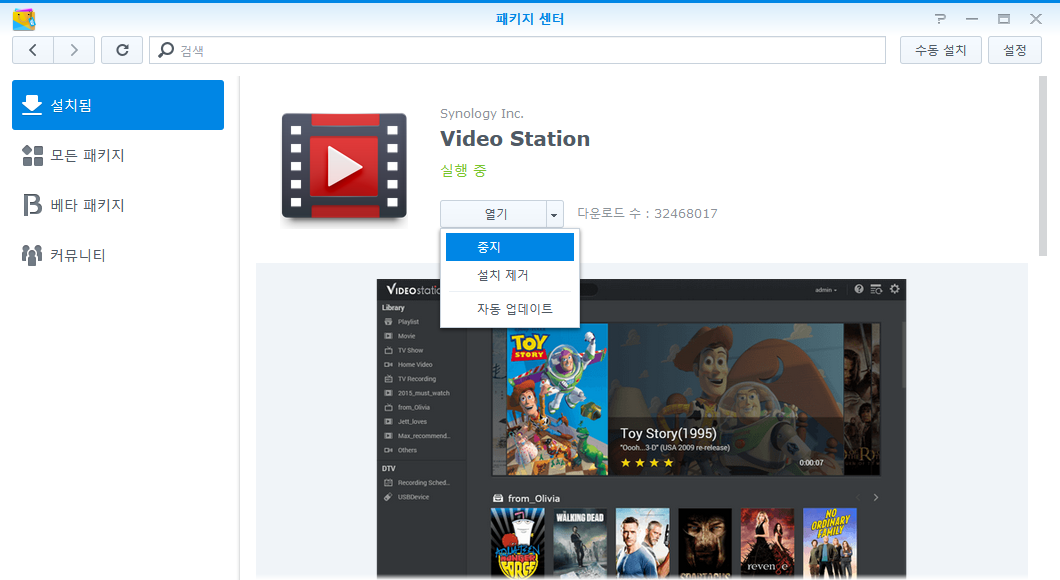Choose 중지 from the dropdown menu

(510, 247)
